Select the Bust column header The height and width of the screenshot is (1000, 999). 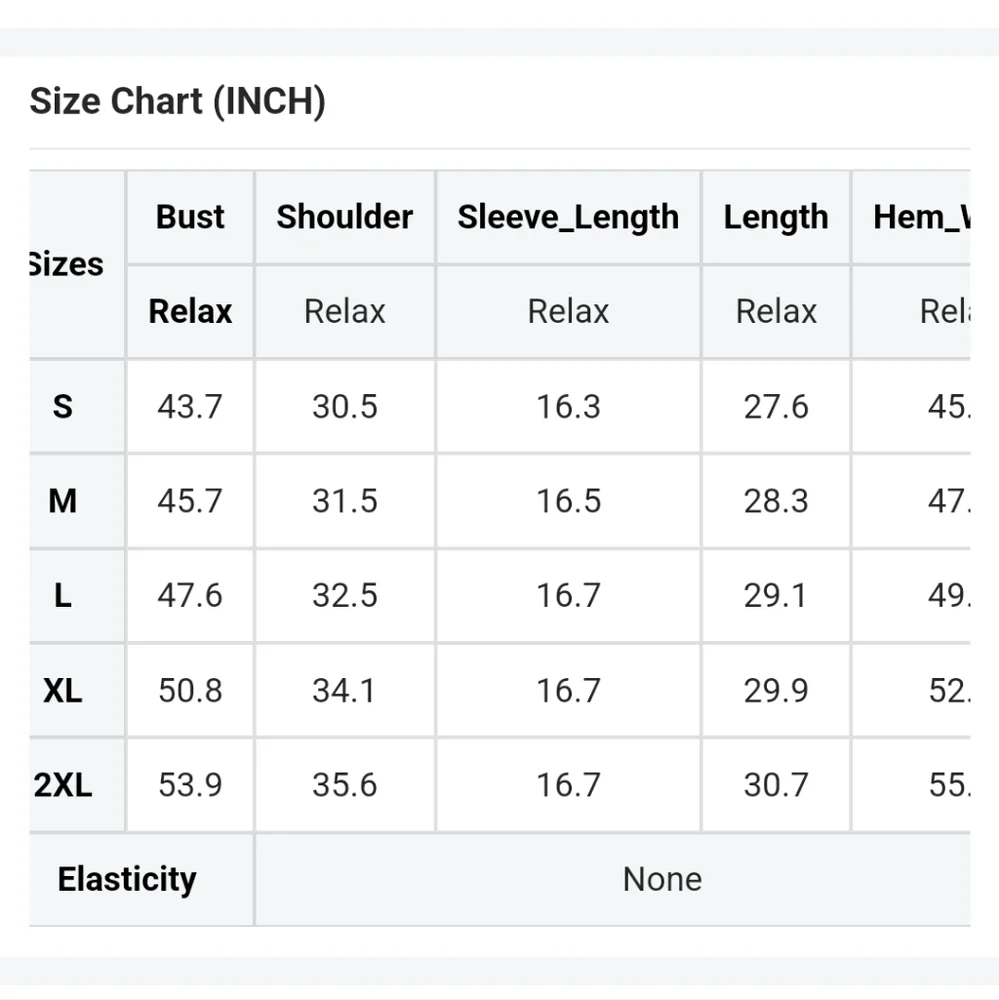(190, 217)
